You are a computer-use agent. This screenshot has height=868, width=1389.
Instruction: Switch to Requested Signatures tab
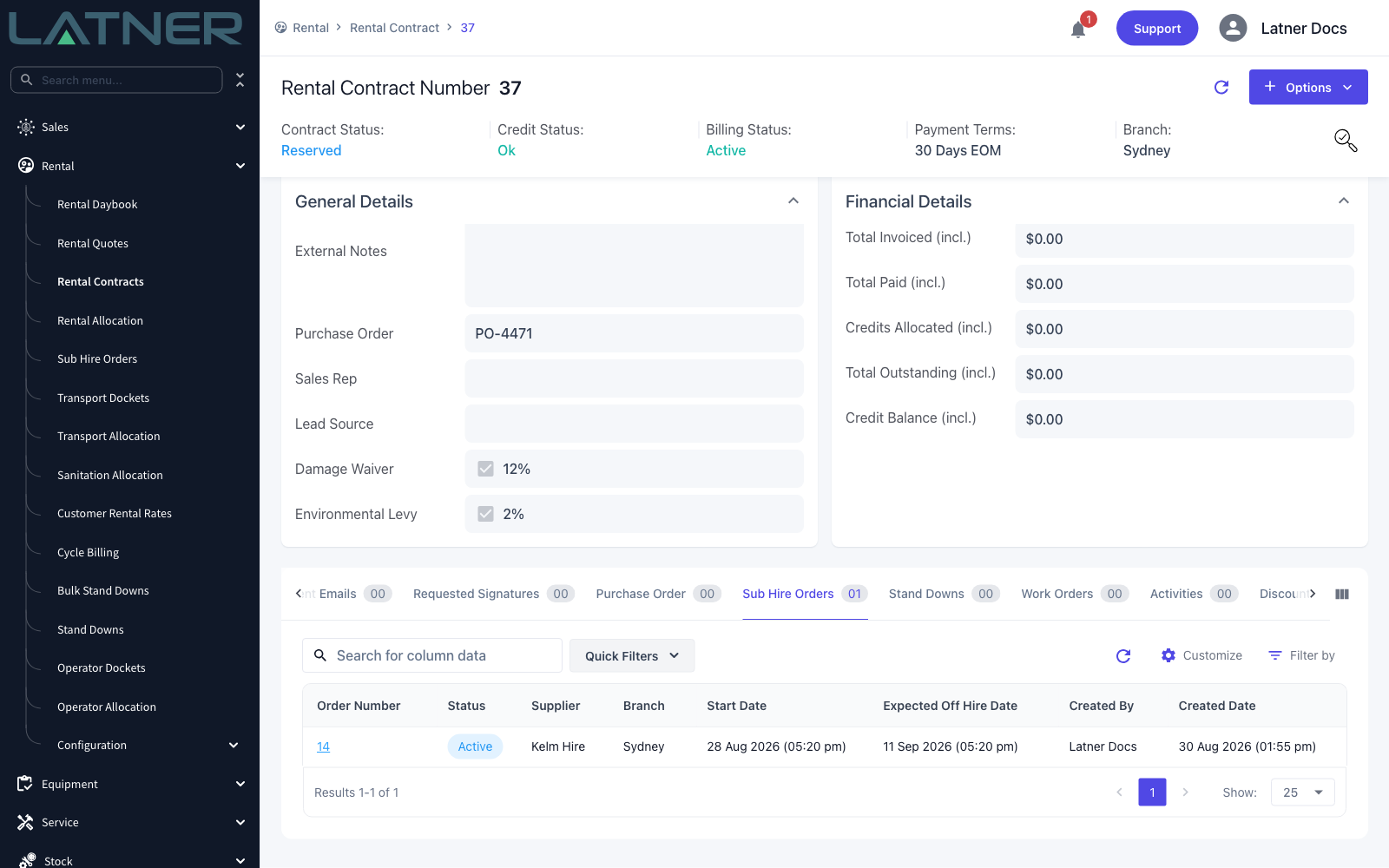click(494, 594)
